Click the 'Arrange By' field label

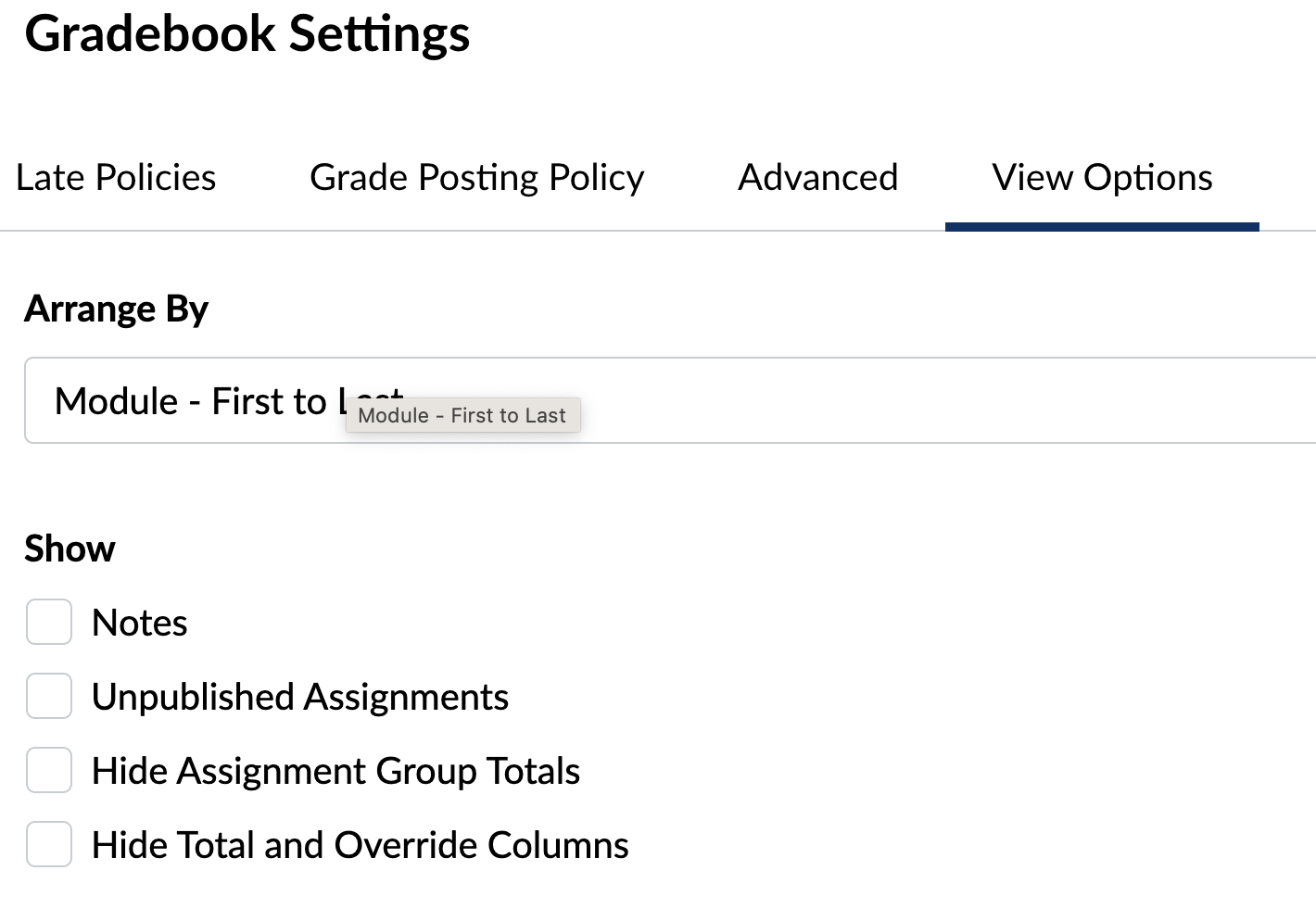[117, 309]
